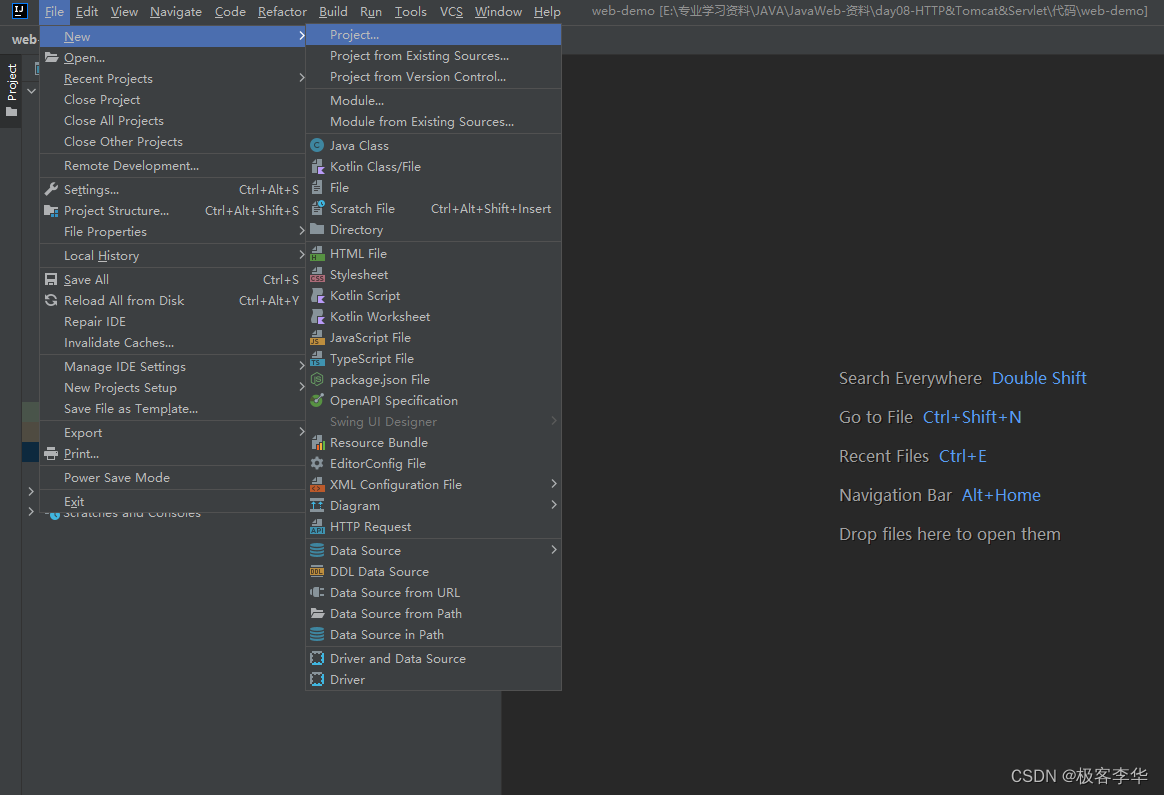The height and width of the screenshot is (795, 1164).
Task: Click the Reload All from Disk icon
Action: 51,301
